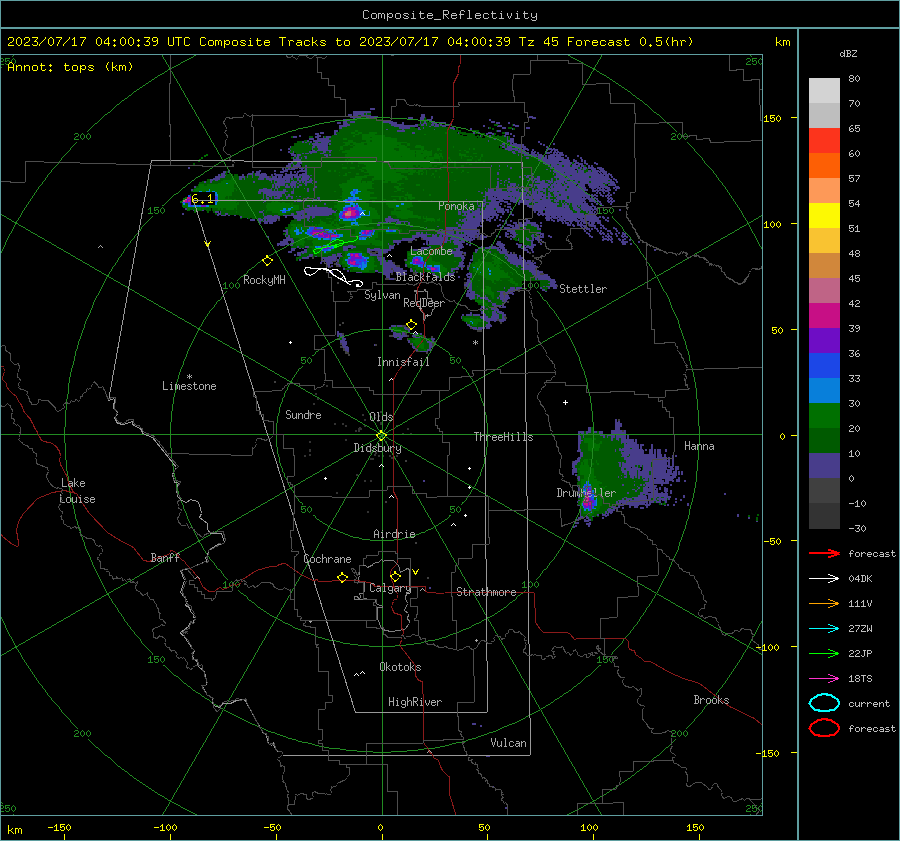This screenshot has height=841, width=900.
Task: Click the yellow diamond marker near RockyMH
Action: click(267, 261)
